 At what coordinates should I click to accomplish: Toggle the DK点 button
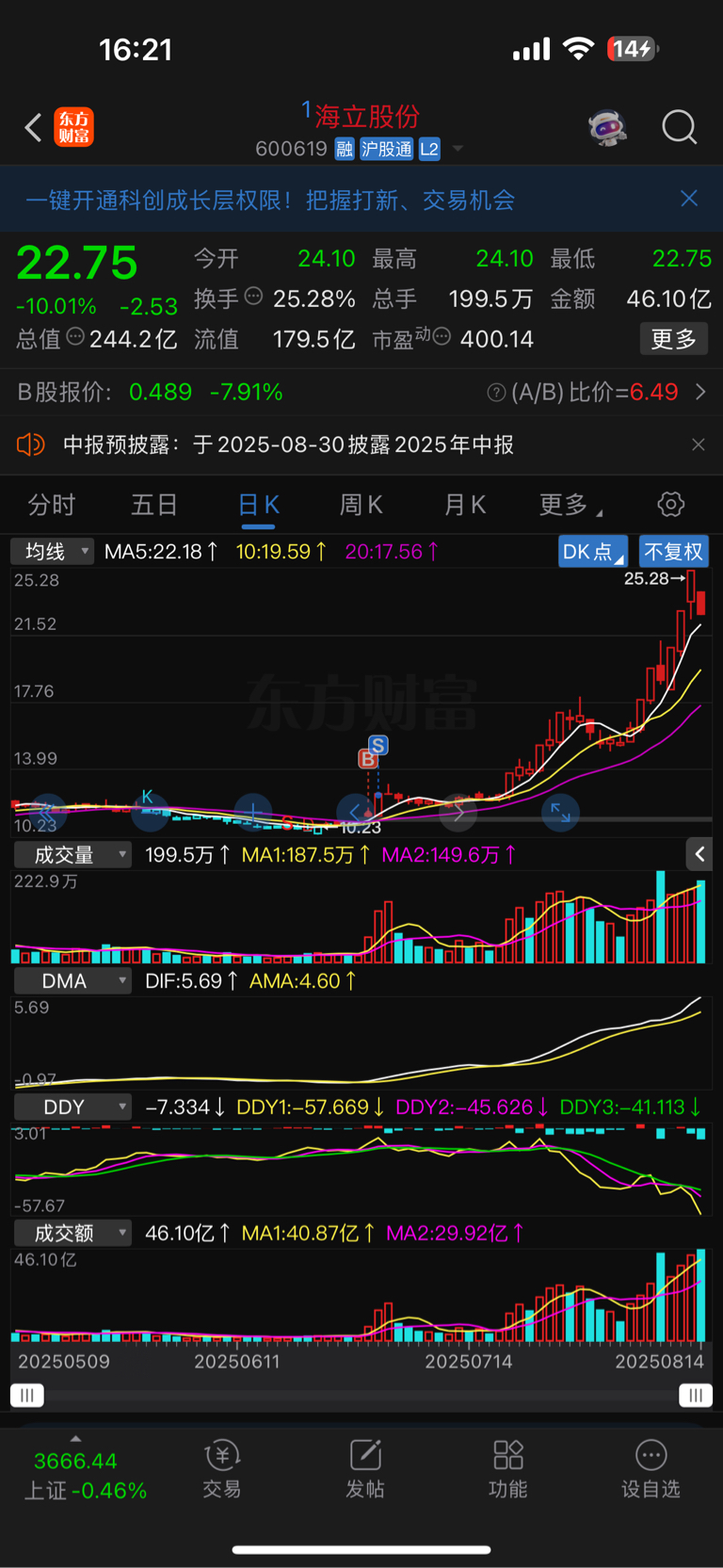click(593, 552)
